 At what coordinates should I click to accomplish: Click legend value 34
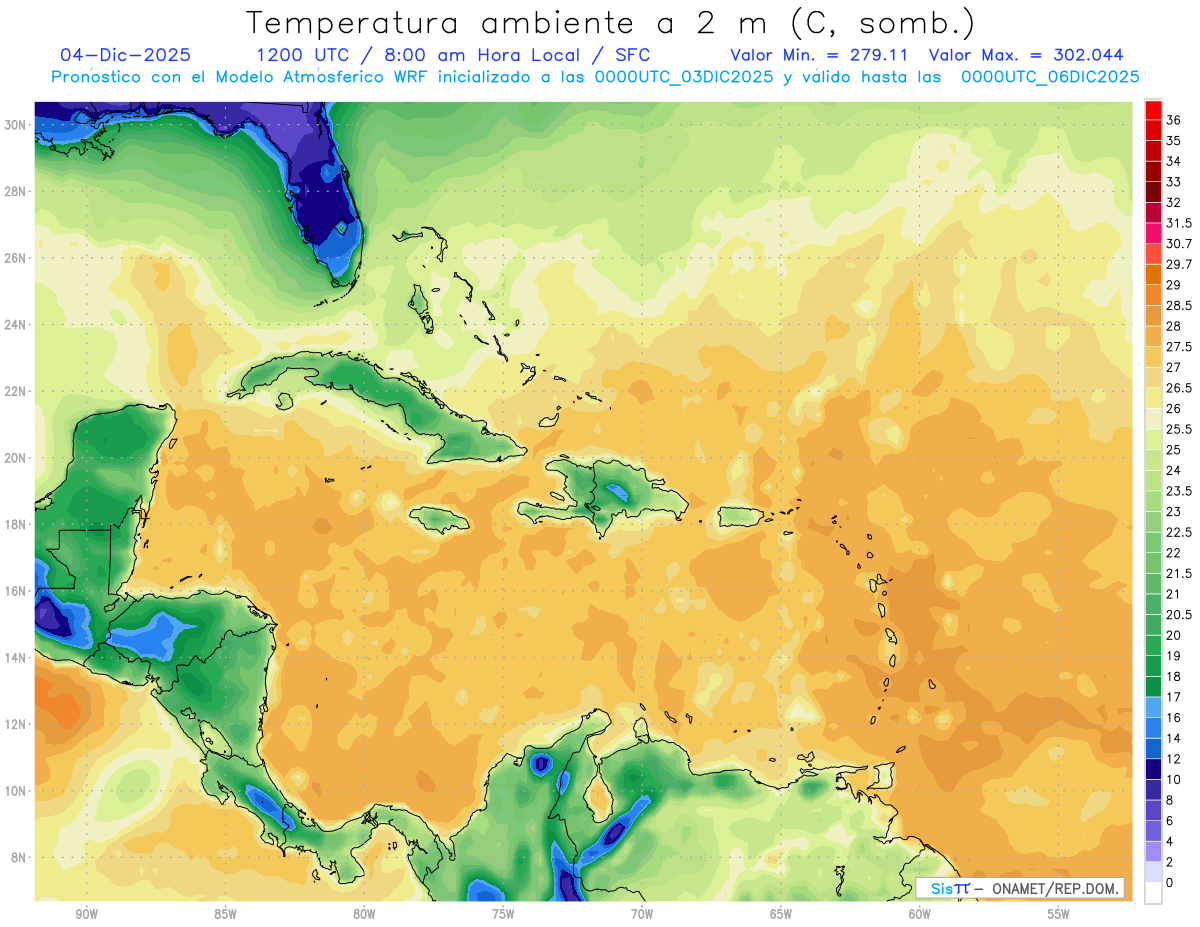(1174, 161)
